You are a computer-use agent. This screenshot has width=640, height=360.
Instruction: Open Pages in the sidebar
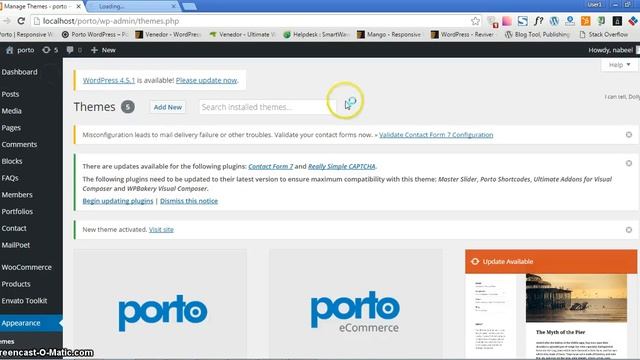[x=11, y=127]
